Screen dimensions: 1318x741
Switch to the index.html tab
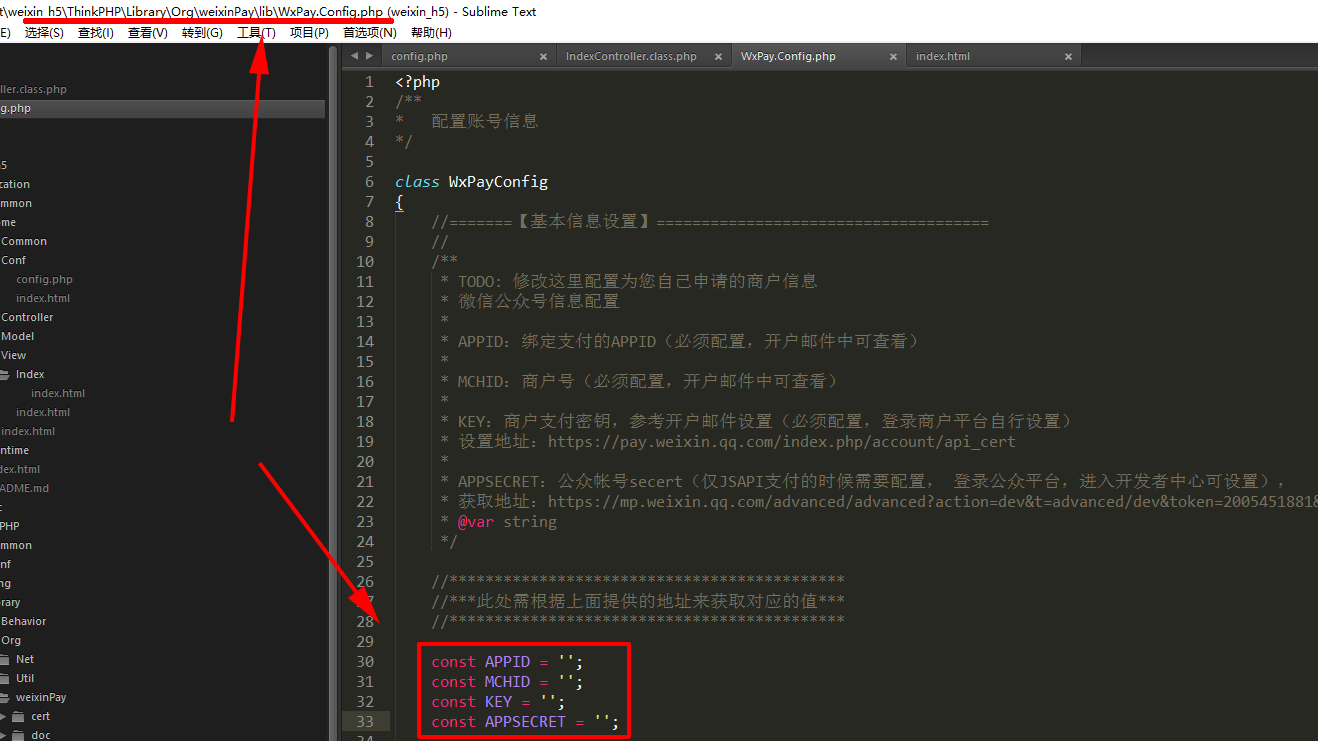tap(942, 57)
